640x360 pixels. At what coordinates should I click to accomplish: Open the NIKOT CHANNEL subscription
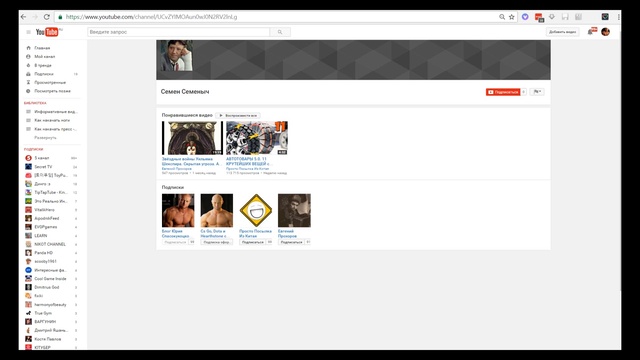tap(50, 244)
